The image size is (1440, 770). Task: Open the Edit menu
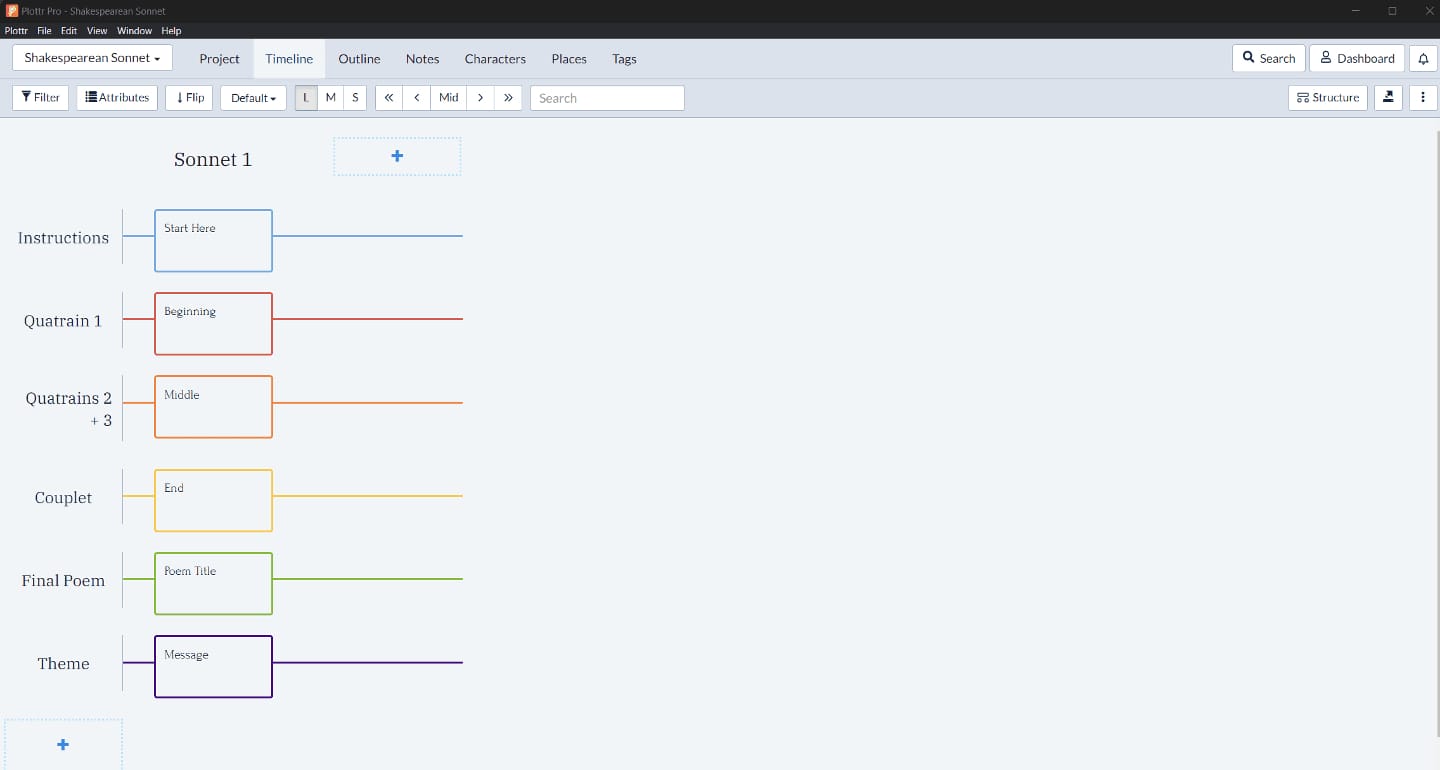(x=69, y=31)
